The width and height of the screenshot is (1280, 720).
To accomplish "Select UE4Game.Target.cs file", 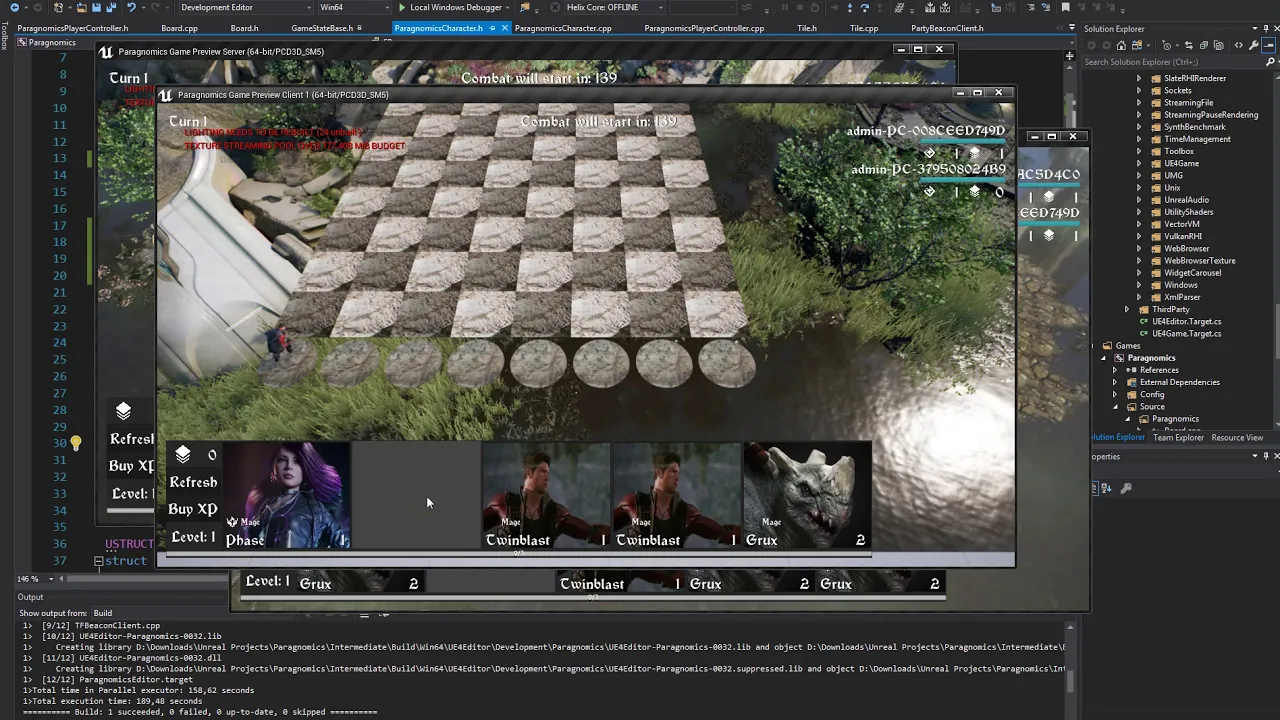I will click(1186, 333).
